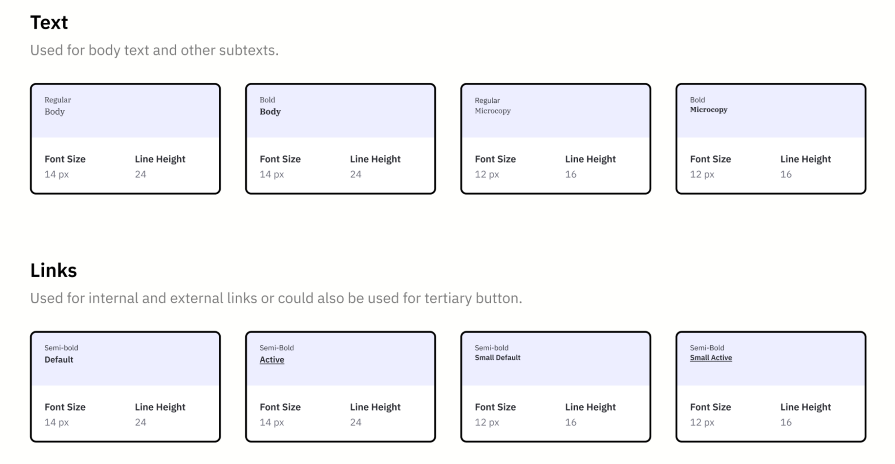Click line height "16" in Small Active card
Image resolution: width=895 pixels, height=464 pixels.
tap(786, 422)
